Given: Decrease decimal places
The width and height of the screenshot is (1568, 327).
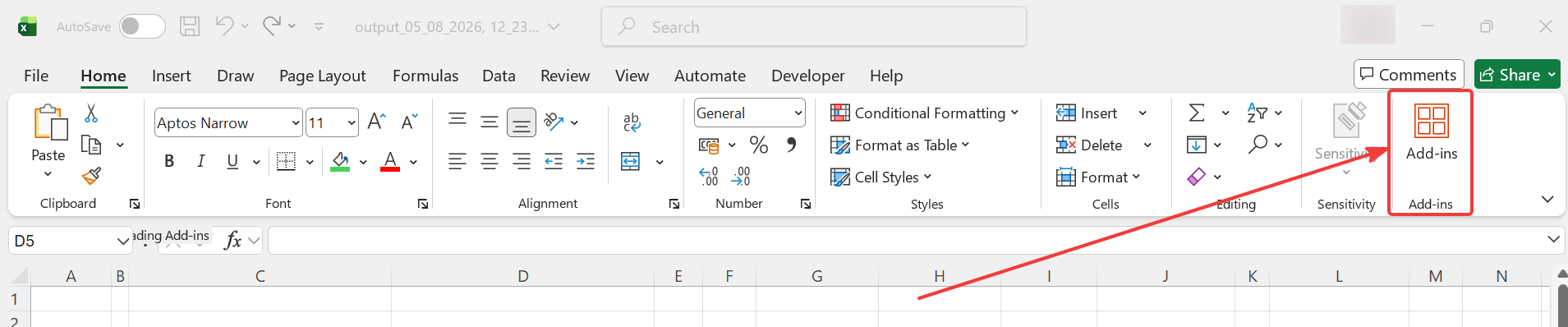Looking at the screenshot, I should [741, 176].
